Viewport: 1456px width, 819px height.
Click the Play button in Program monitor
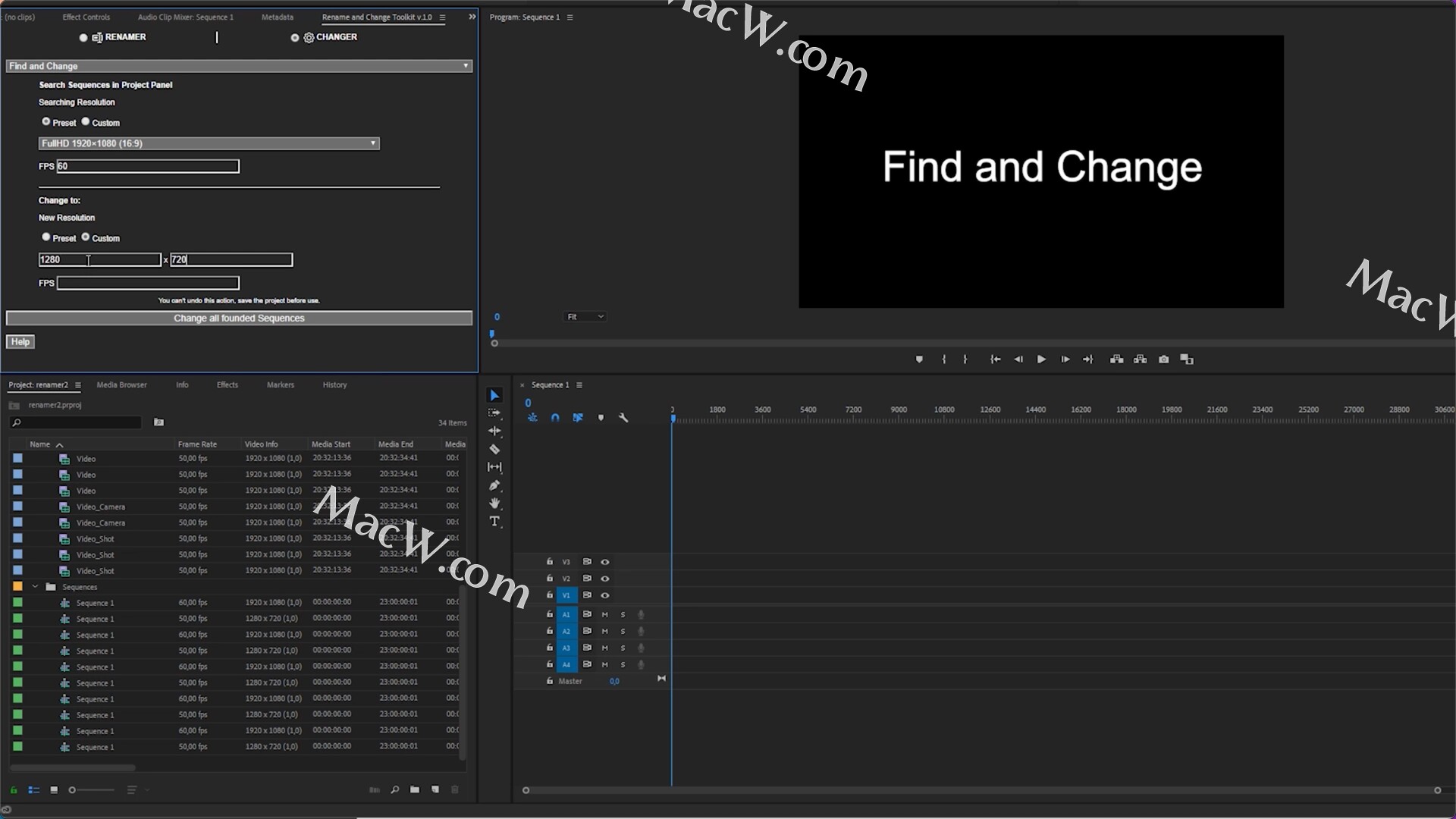(1041, 359)
